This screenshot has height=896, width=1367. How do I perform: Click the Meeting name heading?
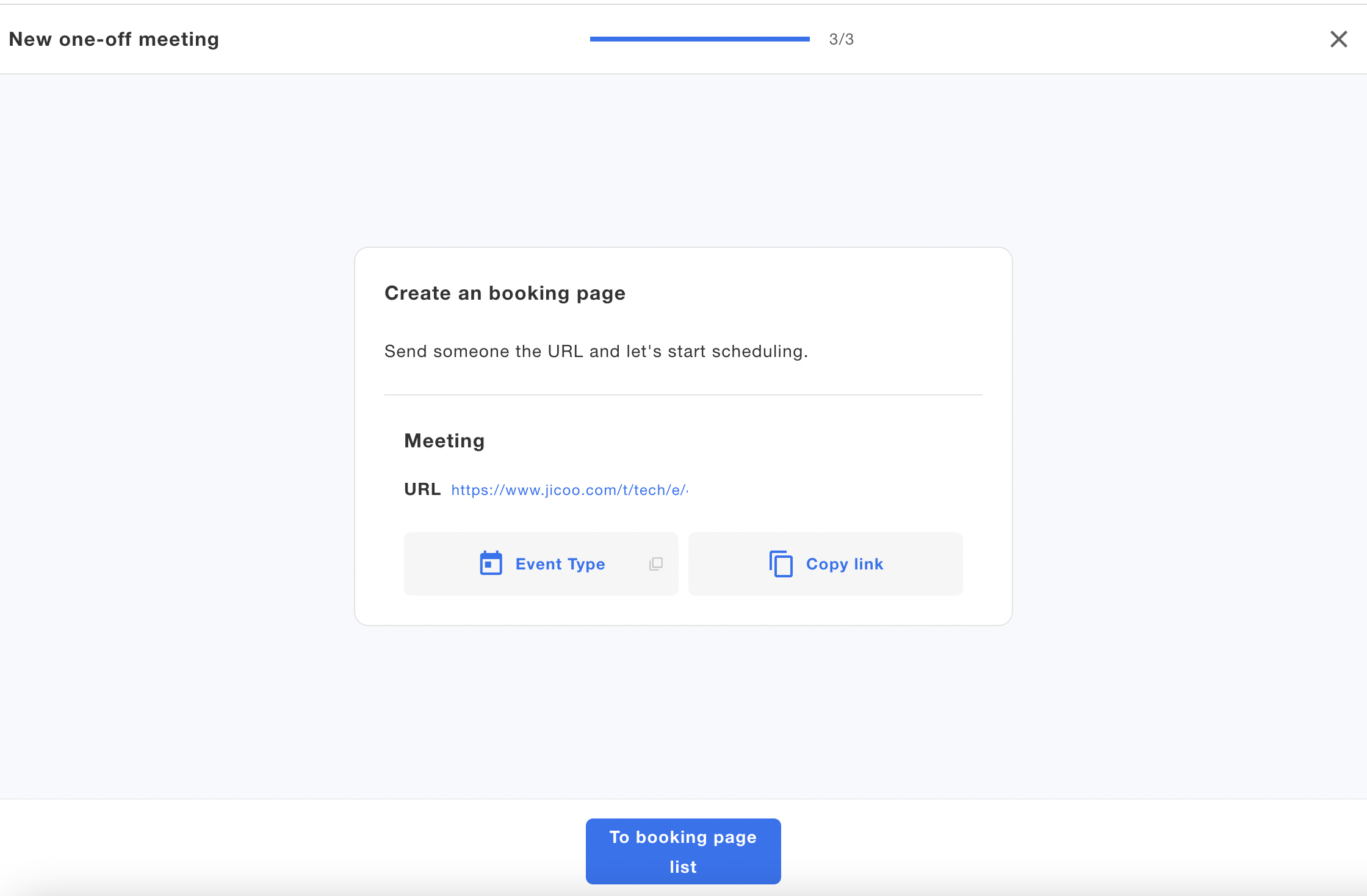coord(444,441)
